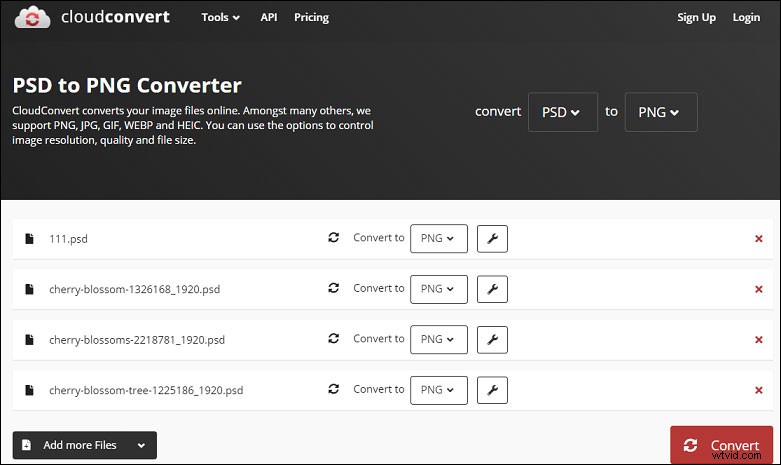This screenshot has height=465, width=781.
Task: Click the cloudconvert brand name text
Action: [x=116, y=17]
